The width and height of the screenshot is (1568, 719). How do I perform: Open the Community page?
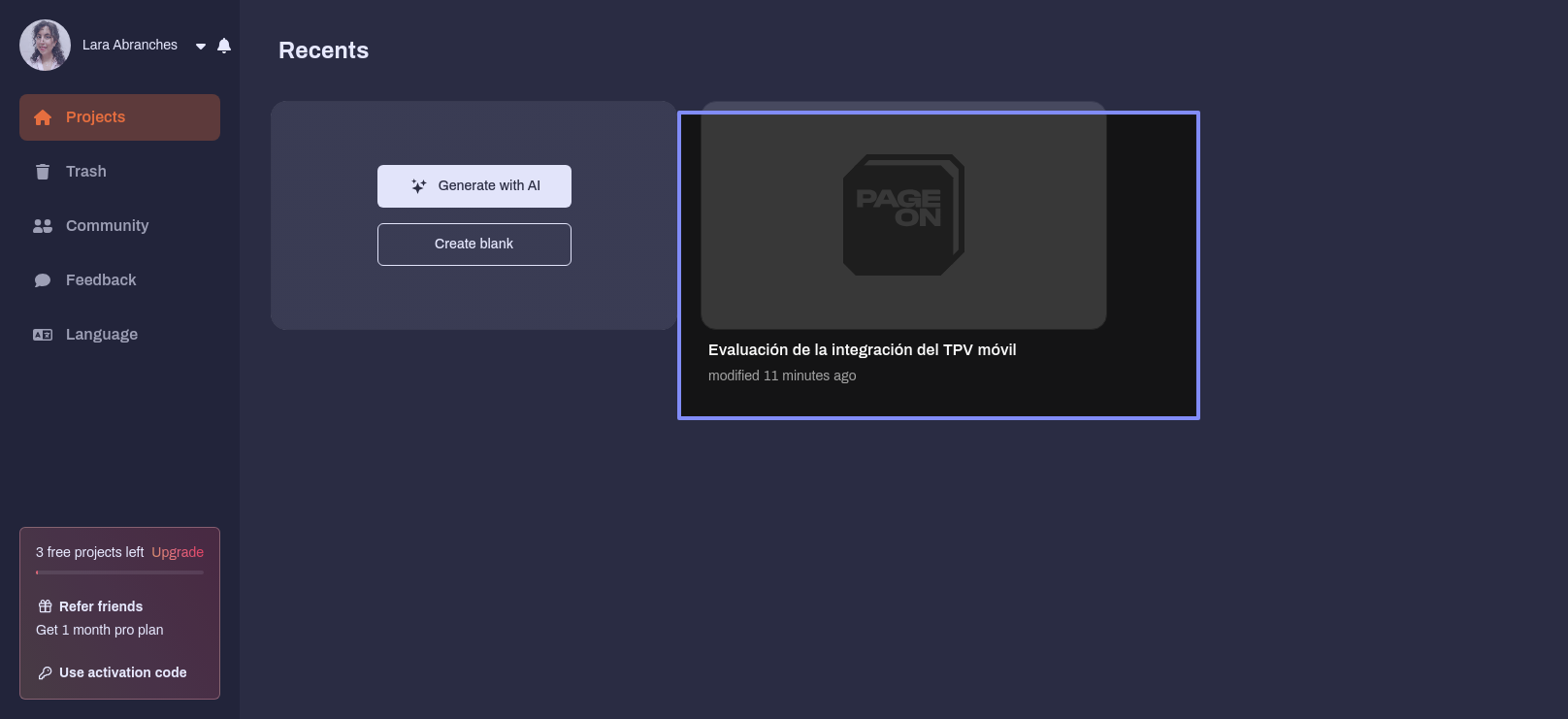pyautogui.click(x=107, y=226)
